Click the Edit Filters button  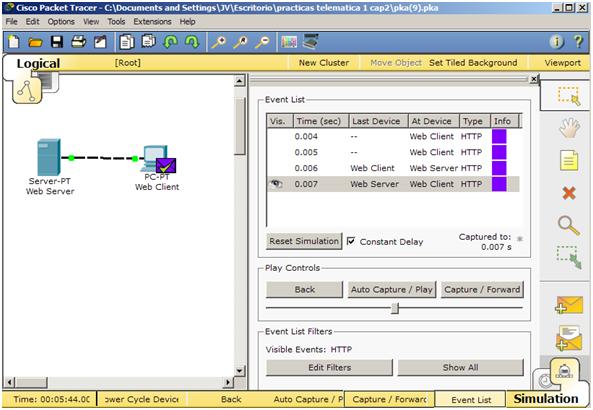(329, 367)
